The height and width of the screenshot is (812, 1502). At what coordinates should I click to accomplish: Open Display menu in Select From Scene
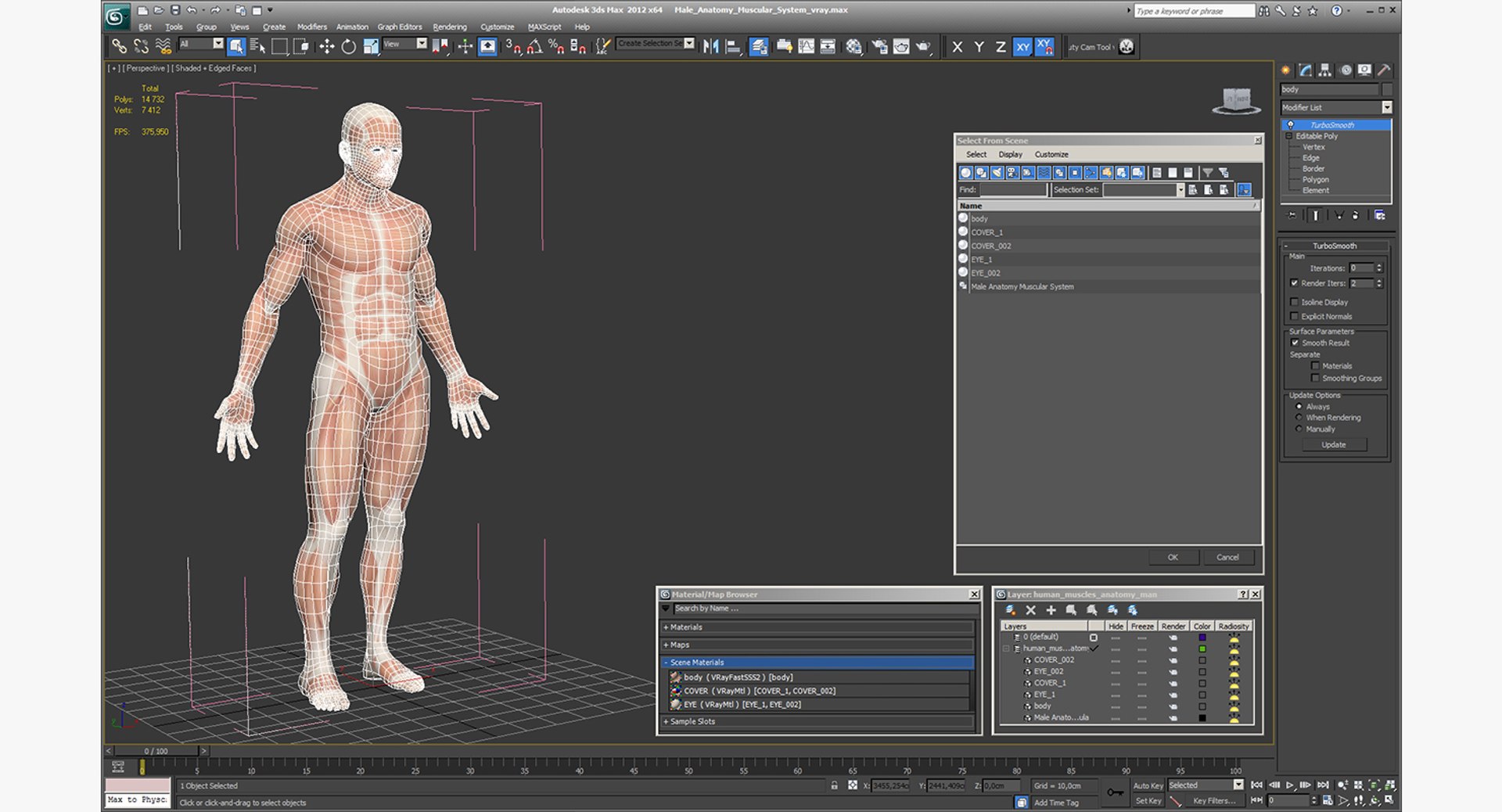[x=1010, y=154]
